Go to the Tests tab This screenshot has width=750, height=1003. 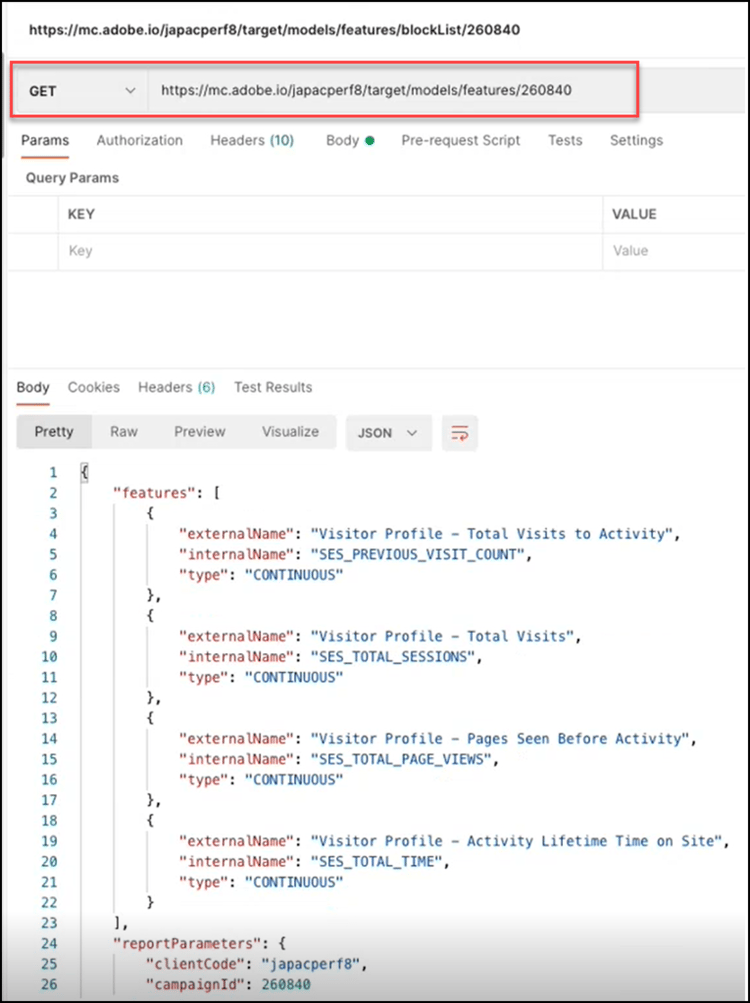pyautogui.click(x=565, y=141)
